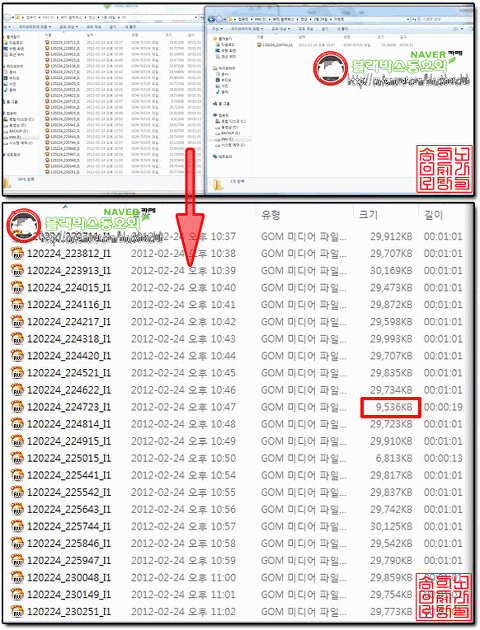The width and height of the screenshot is (480, 630).
Task: Click the size value 30,125KB
Action: tap(391, 526)
